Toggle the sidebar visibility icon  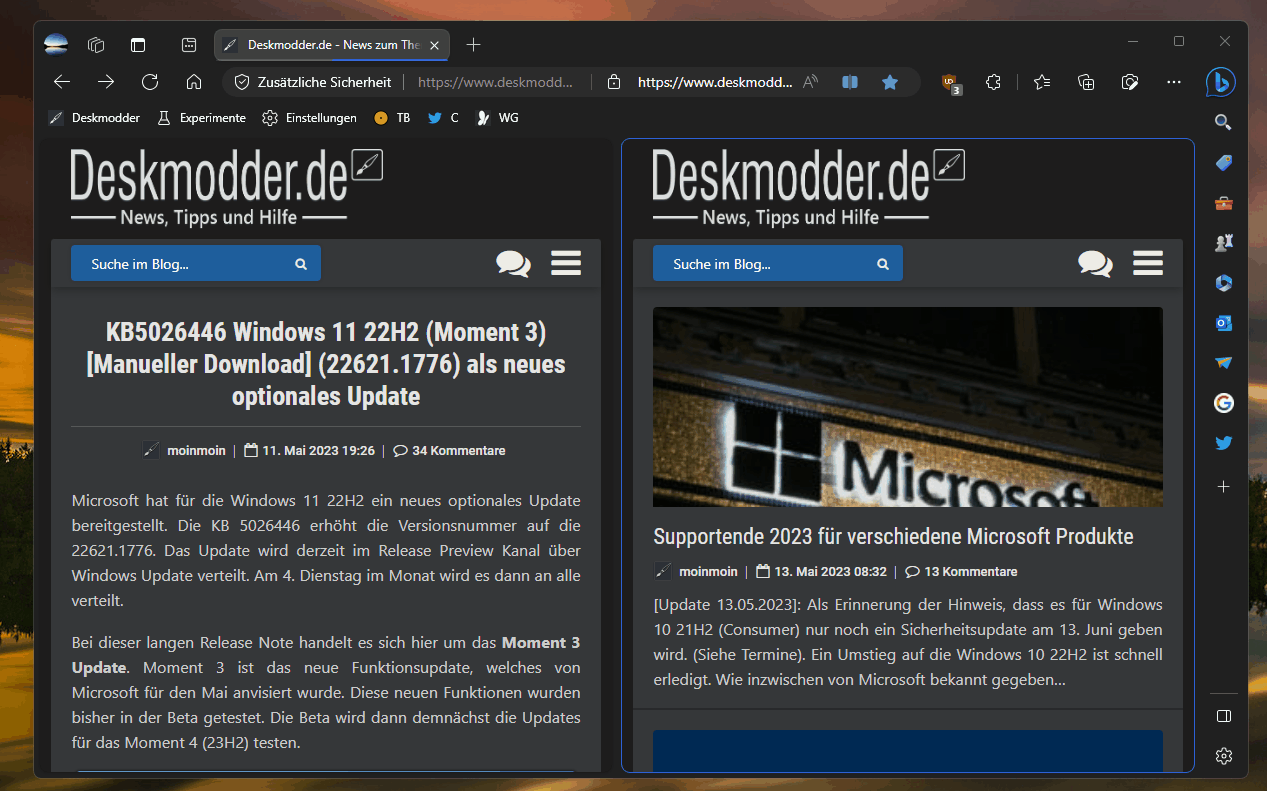(1223, 716)
